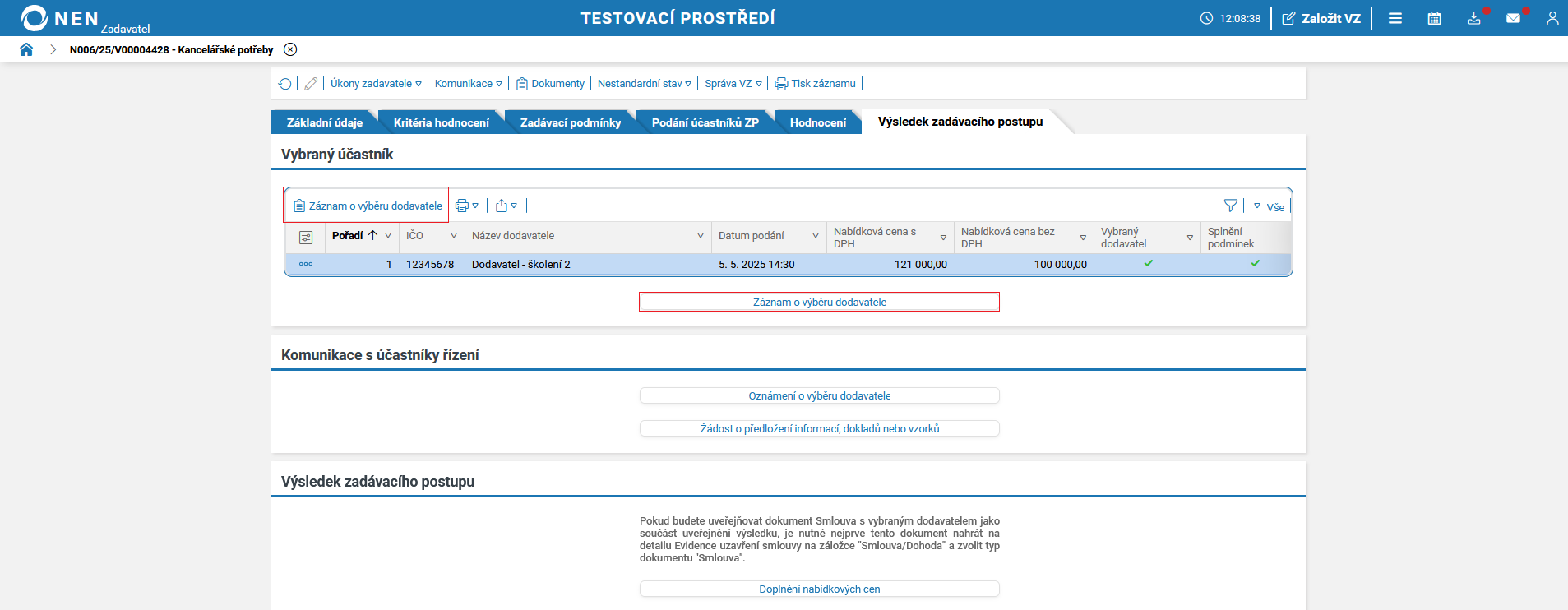Expand the Komunikace menu

tap(468, 84)
